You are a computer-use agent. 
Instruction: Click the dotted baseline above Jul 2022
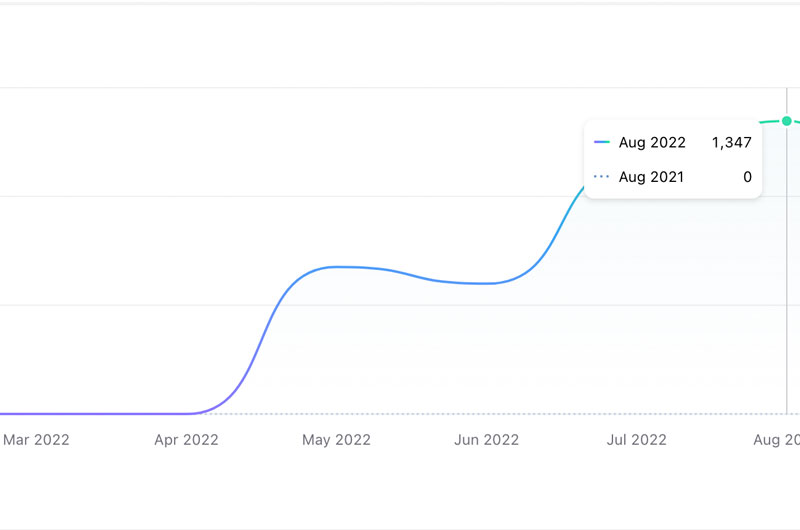point(637,413)
